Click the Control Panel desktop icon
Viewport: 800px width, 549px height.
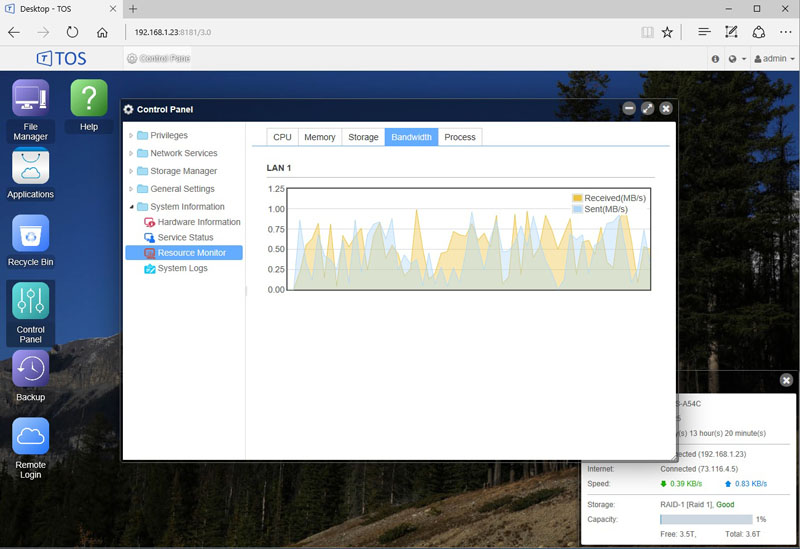(30, 302)
